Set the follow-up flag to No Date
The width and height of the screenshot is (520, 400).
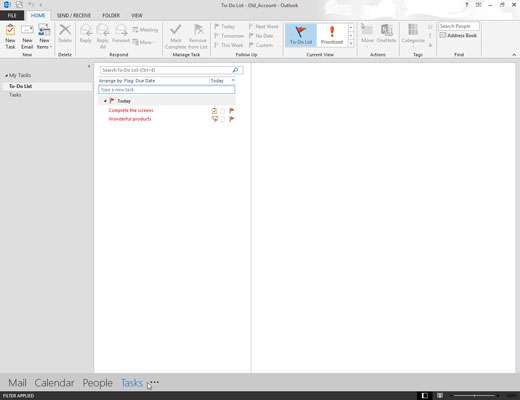coord(261,36)
